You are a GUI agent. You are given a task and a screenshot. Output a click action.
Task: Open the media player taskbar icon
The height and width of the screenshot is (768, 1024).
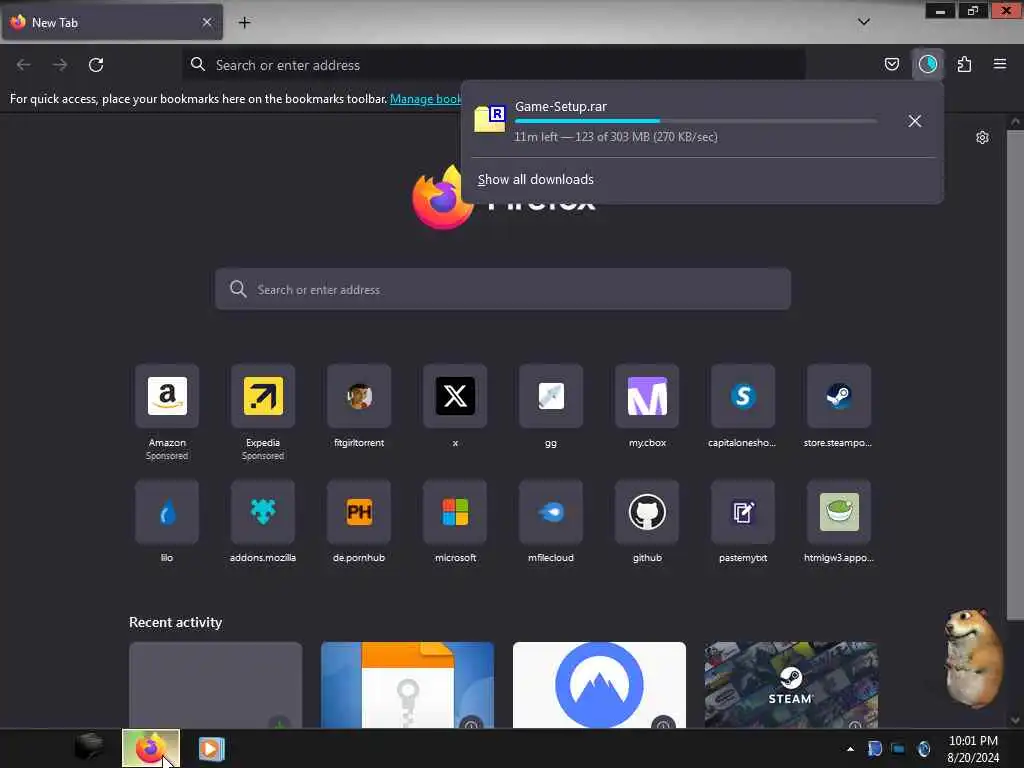click(x=212, y=748)
